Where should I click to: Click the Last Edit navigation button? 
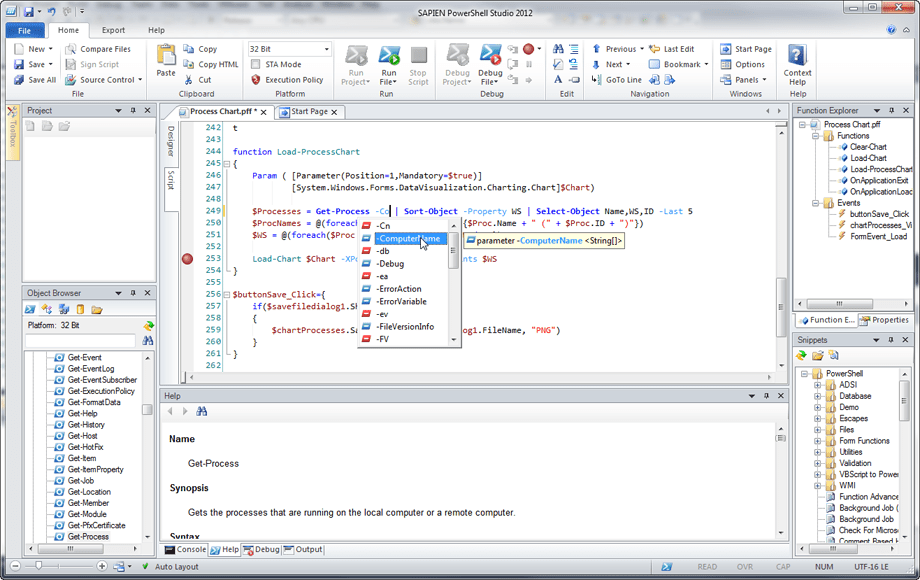pyautogui.click(x=673, y=48)
